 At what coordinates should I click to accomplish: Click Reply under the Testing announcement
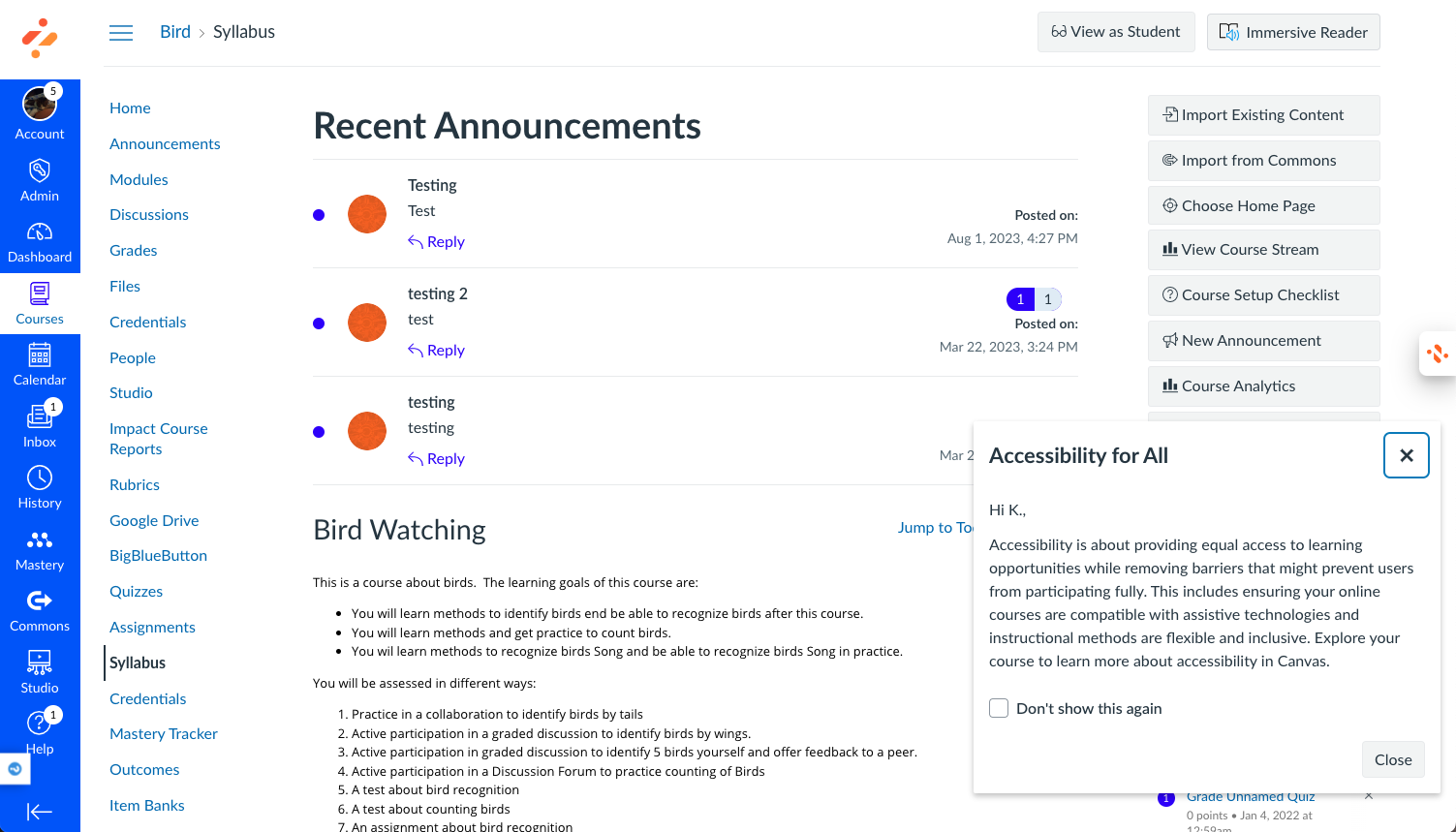(x=436, y=241)
